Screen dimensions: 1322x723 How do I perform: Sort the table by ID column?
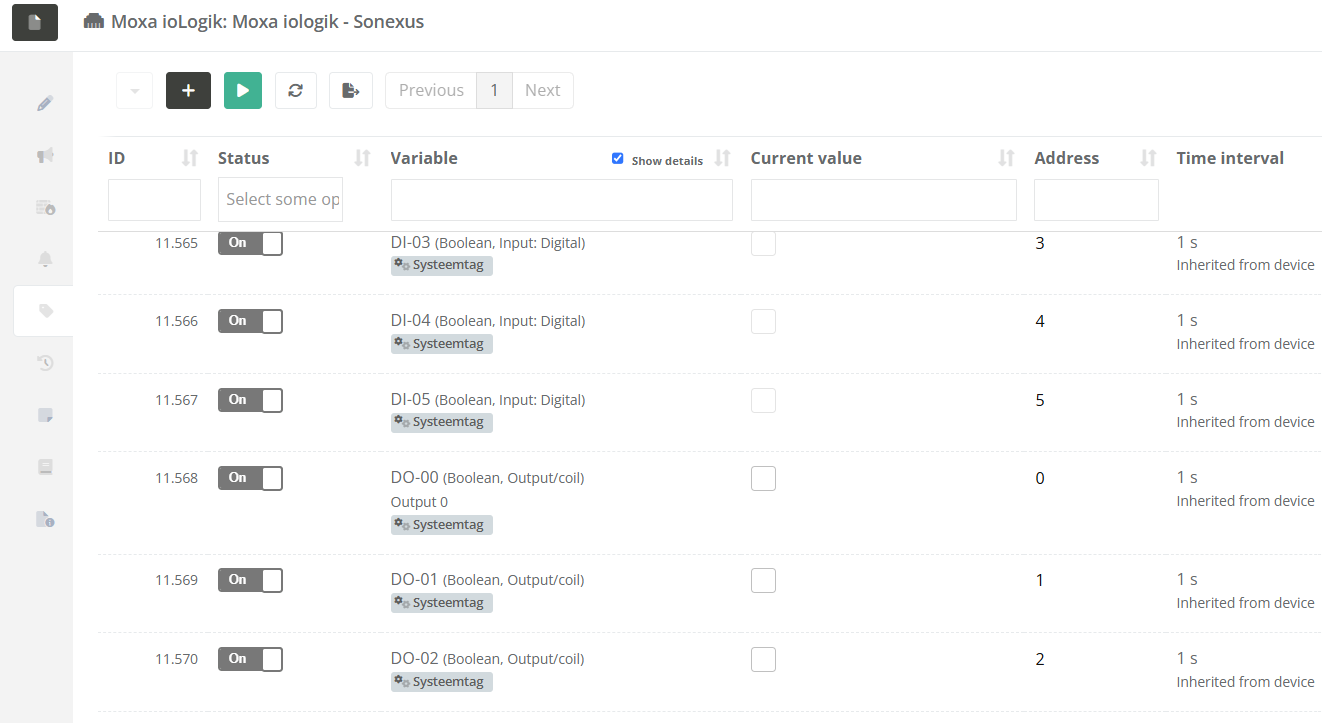189,158
